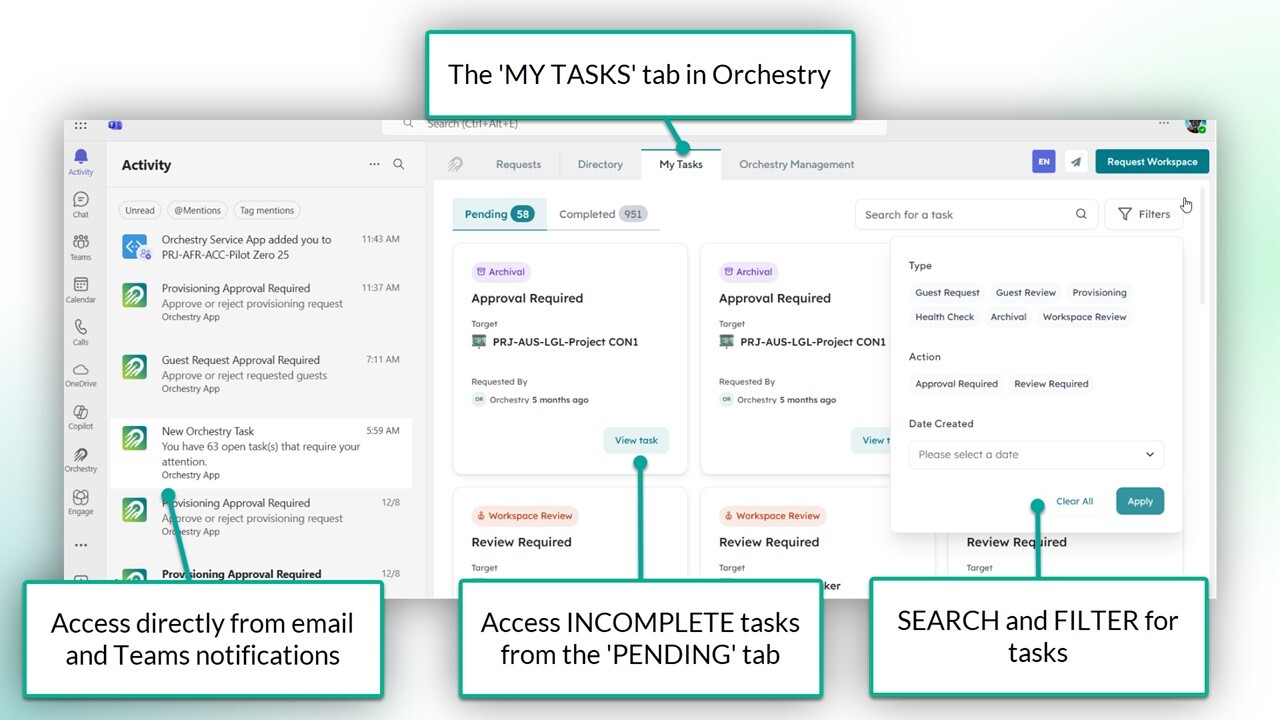Click into the Search for a task field
The height and width of the screenshot is (720, 1280).
pyautogui.click(x=976, y=214)
